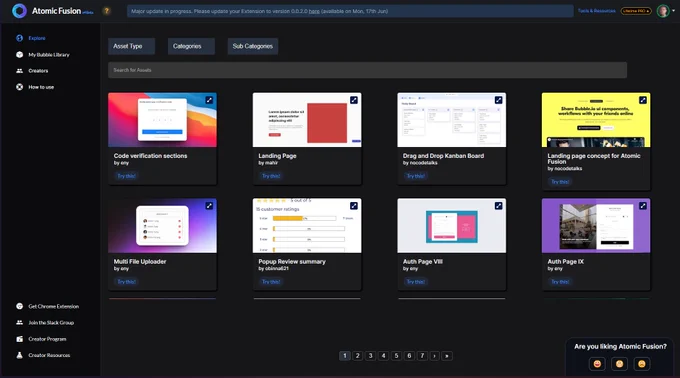Open Get Chrome Extension menu item
Screen dimensions: 680x378
pyautogui.click(x=54, y=306)
